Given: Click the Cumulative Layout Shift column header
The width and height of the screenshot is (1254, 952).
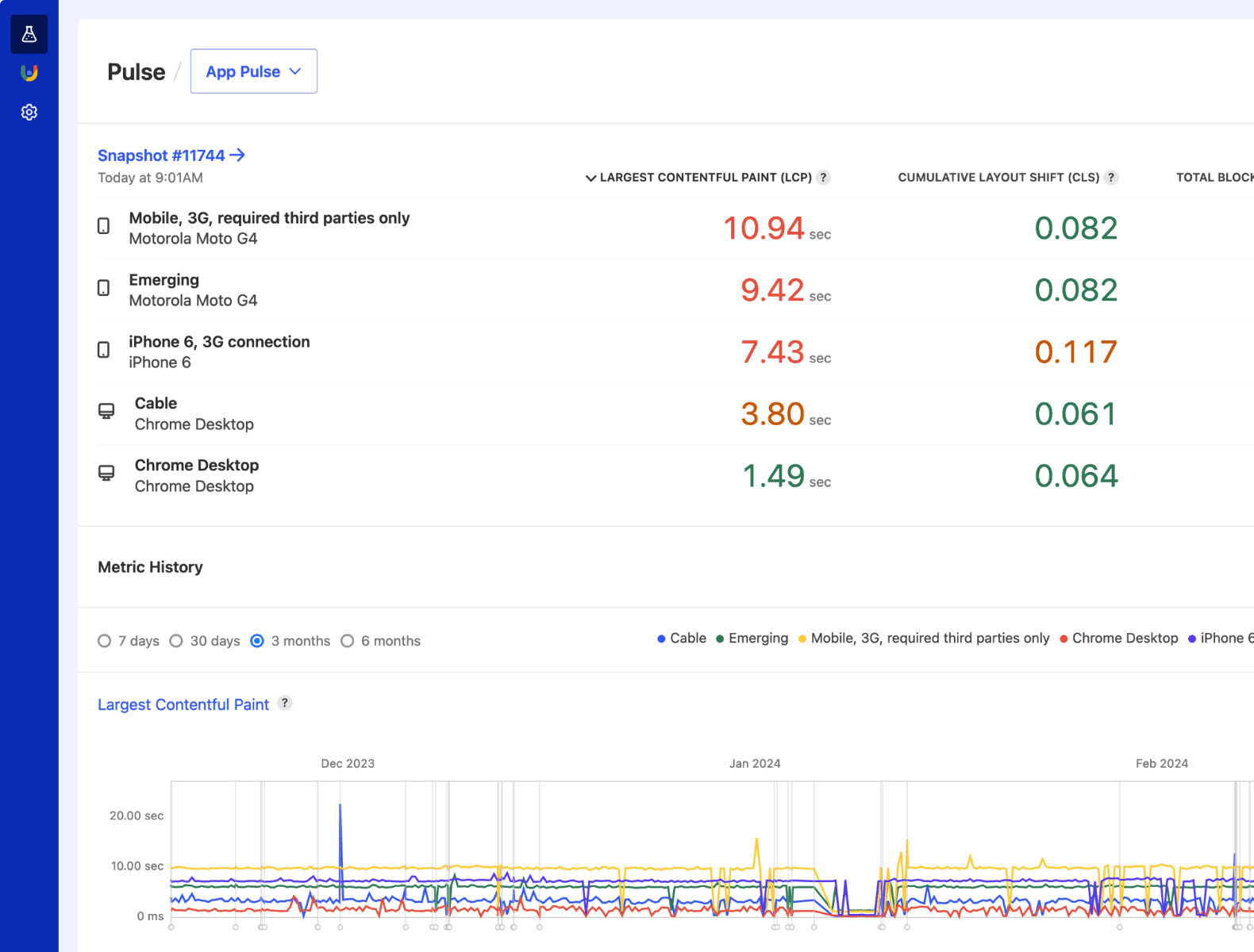Looking at the screenshot, I should click(998, 178).
